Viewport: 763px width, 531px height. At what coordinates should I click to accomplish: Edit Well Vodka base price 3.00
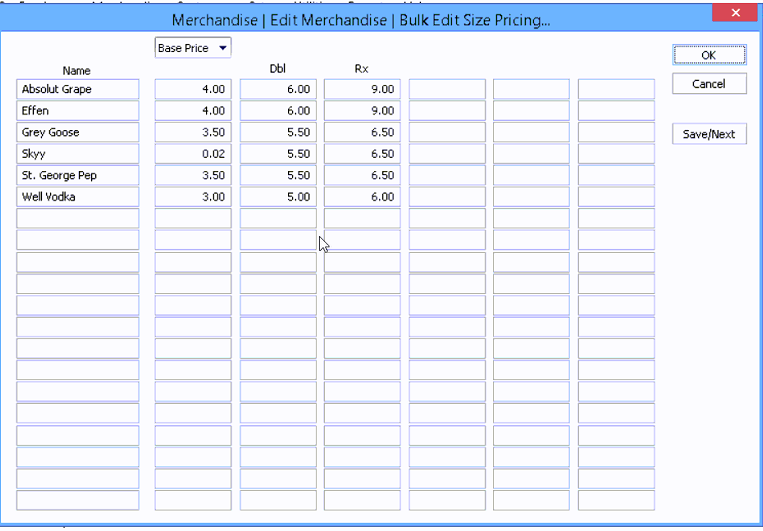pyautogui.click(x=193, y=197)
